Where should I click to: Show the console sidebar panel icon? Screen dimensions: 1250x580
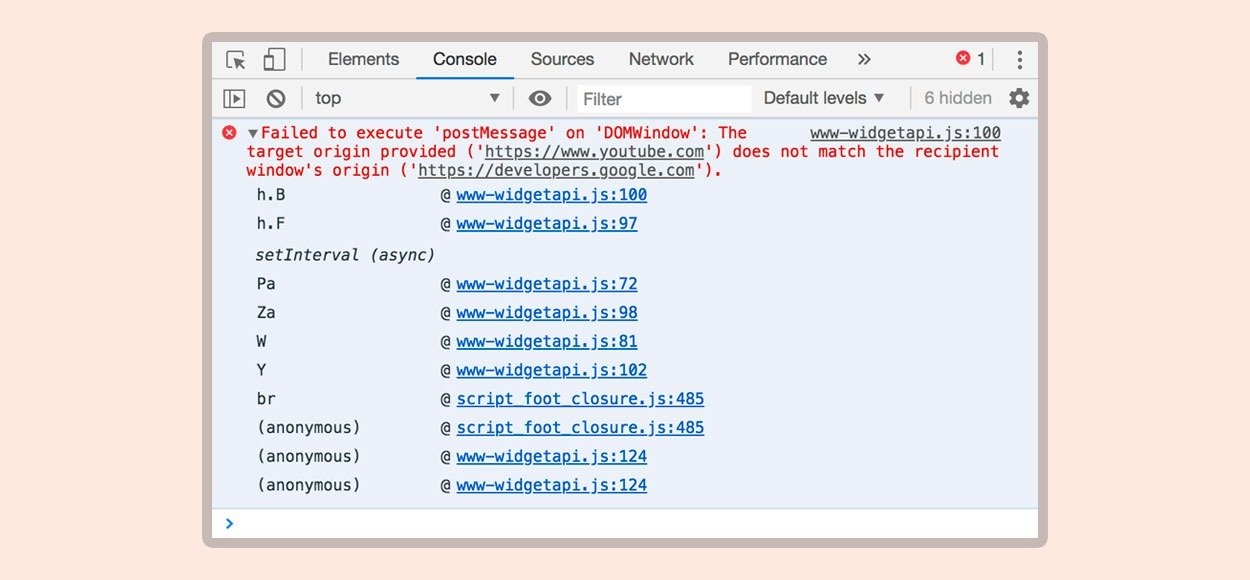point(234,98)
